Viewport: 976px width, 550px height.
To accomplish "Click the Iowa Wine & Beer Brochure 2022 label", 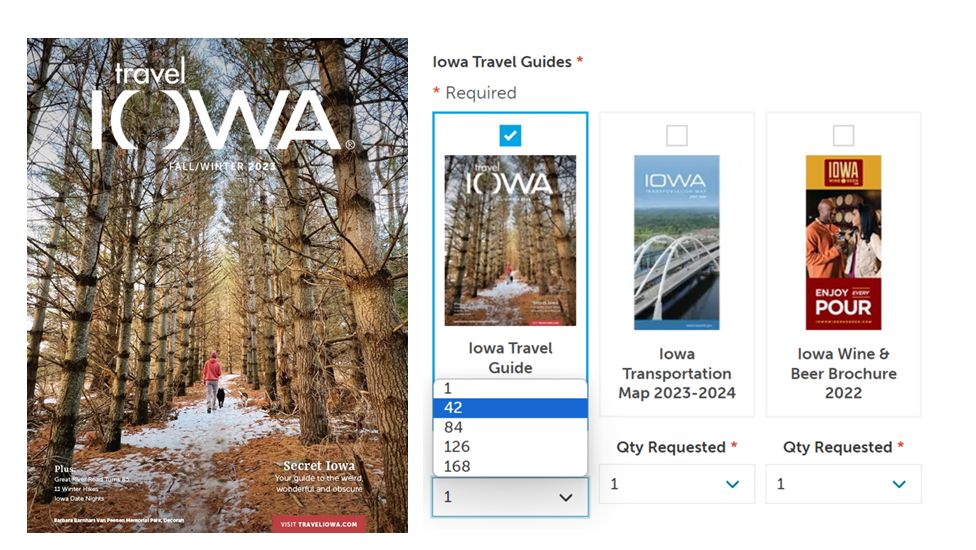I will click(843, 373).
